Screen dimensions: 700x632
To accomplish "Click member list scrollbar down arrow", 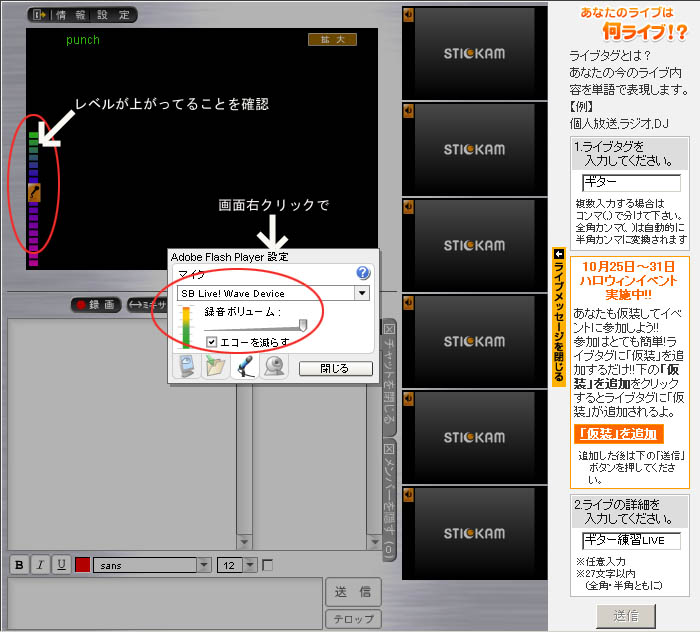I will (374, 542).
